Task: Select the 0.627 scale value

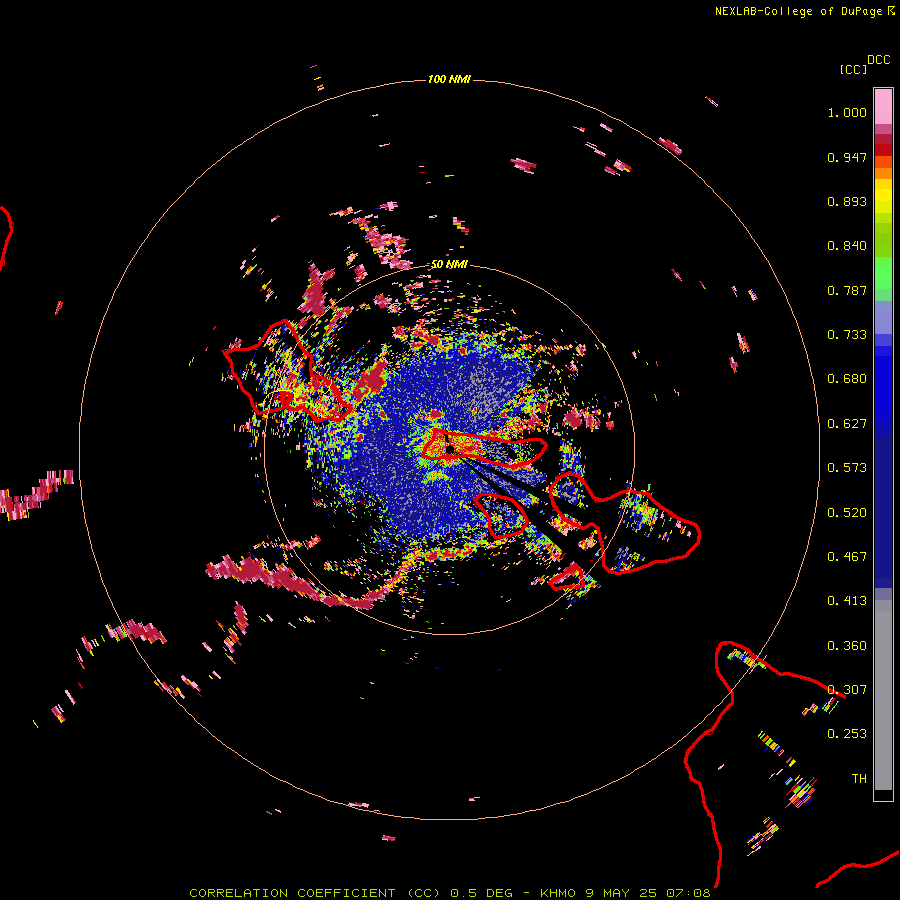Action: pyautogui.click(x=847, y=424)
